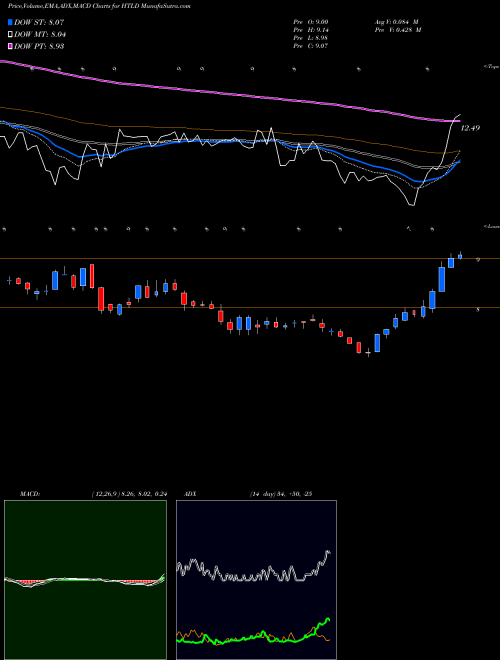Click the Pre L: 8.98 value
The height and width of the screenshot is (660, 500).
coord(311,38)
